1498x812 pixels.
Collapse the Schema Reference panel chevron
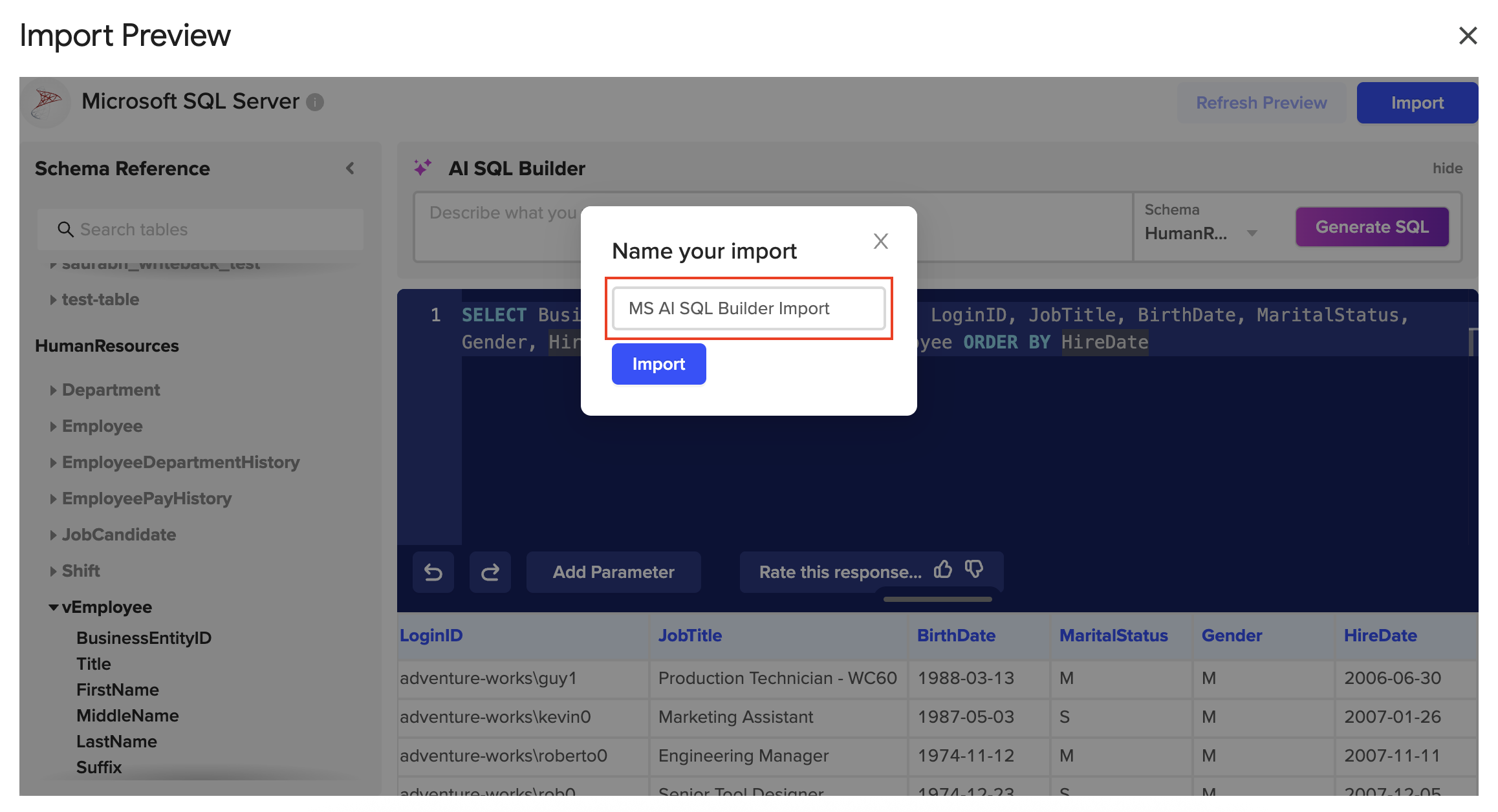coord(350,169)
